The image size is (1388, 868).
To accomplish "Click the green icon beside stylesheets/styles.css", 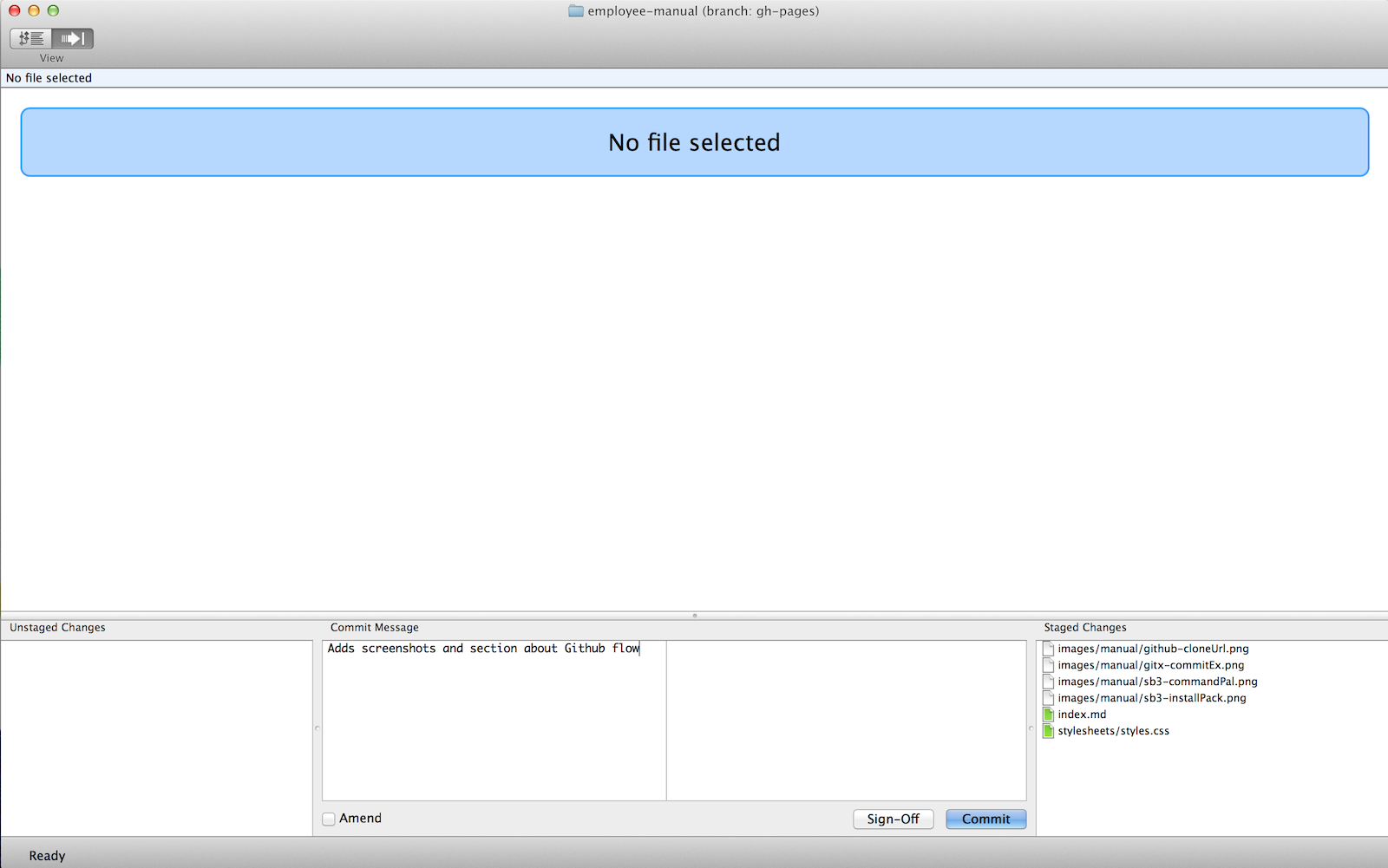I will coord(1048,731).
